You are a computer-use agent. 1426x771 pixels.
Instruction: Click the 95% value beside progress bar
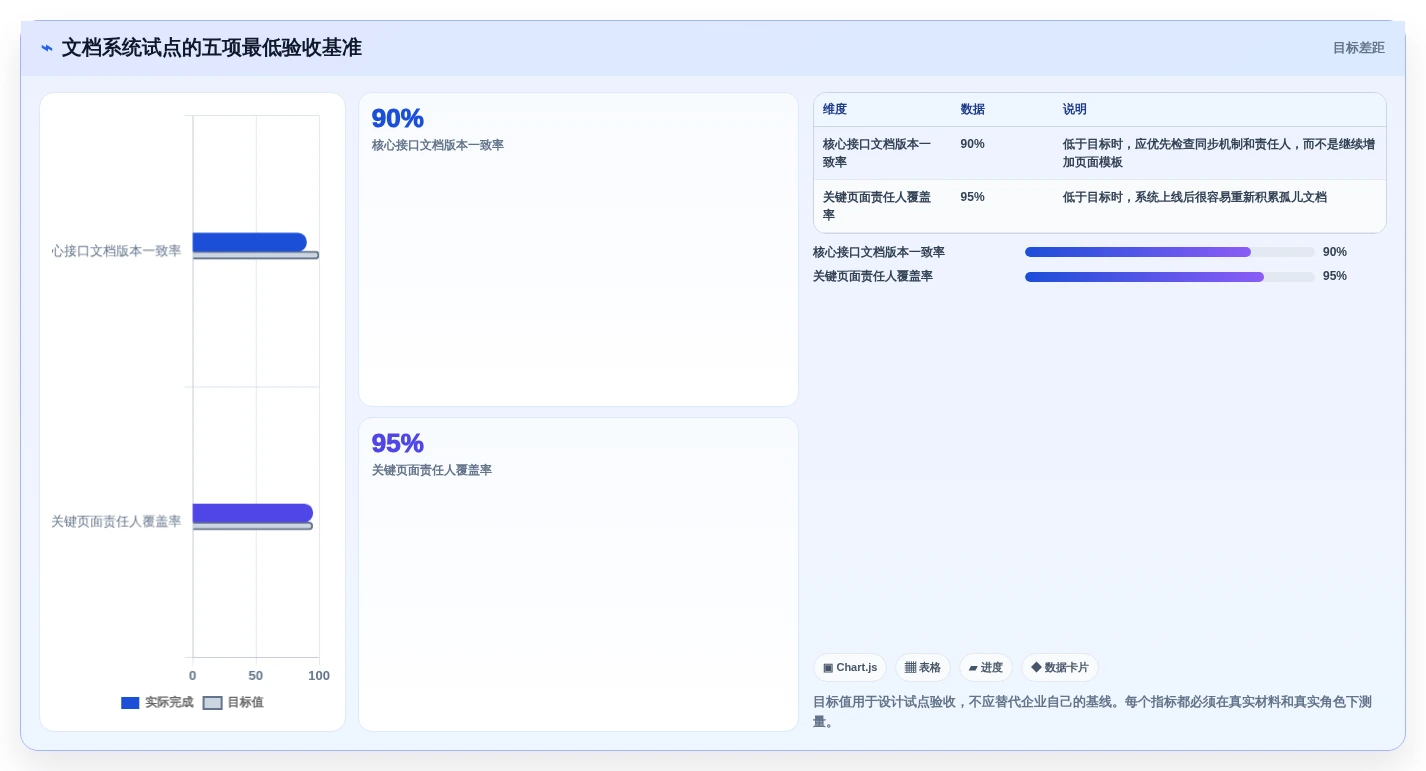(1335, 277)
